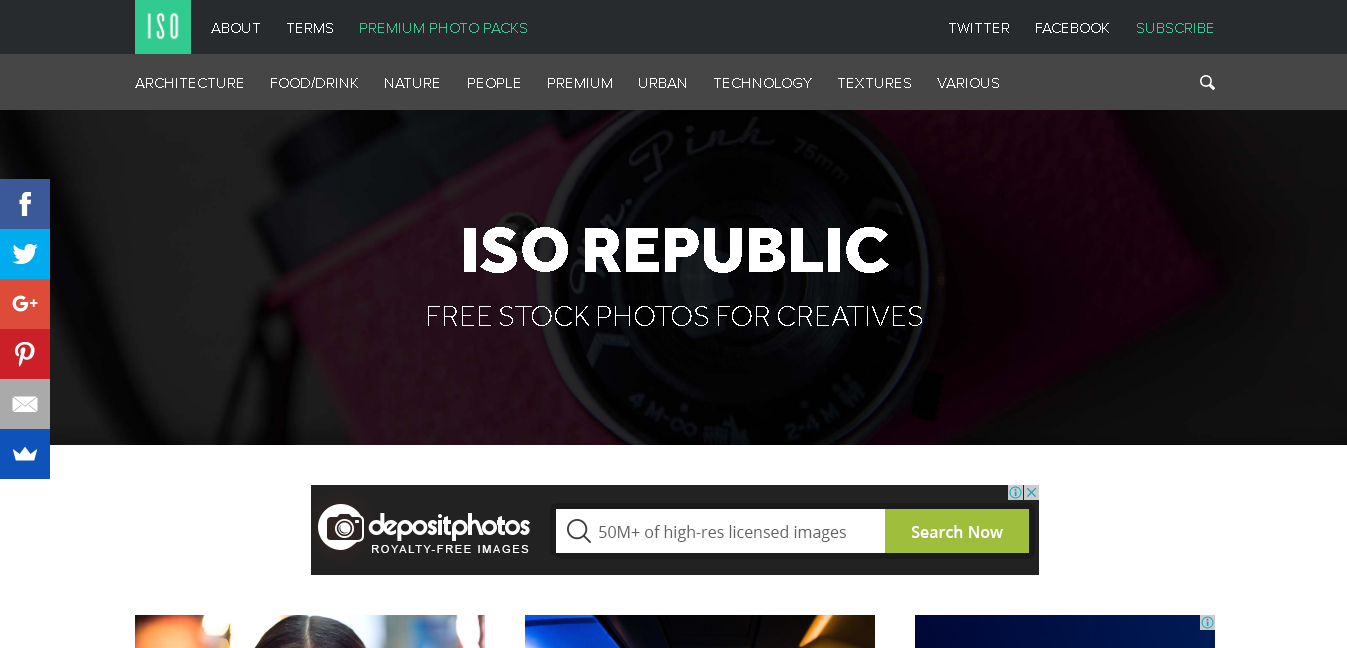Click the SumoMe crown icon
Image resolution: width=1347 pixels, height=648 pixels.
pos(25,454)
